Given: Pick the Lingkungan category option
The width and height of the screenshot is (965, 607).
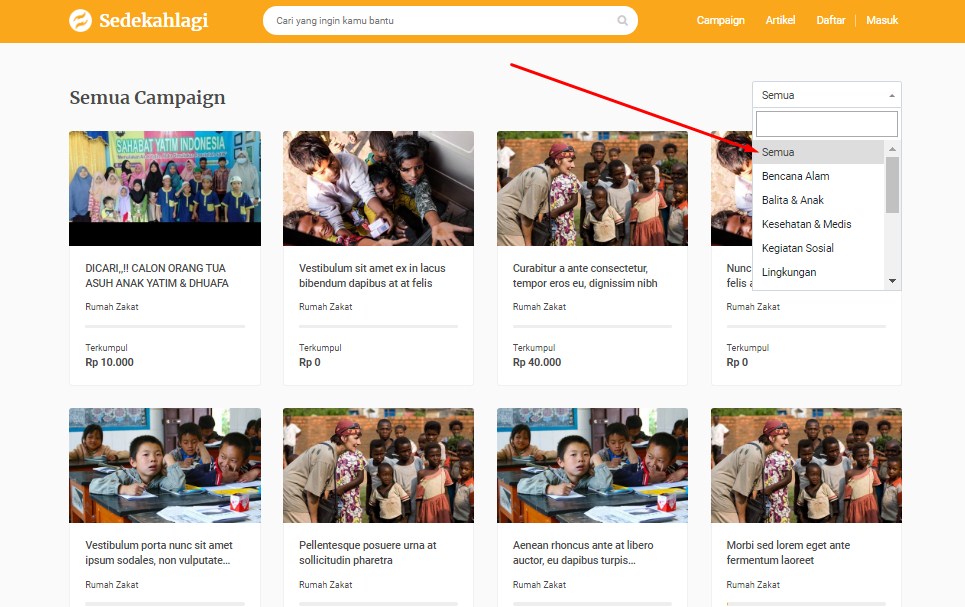Looking at the screenshot, I should tap(819, 272).
